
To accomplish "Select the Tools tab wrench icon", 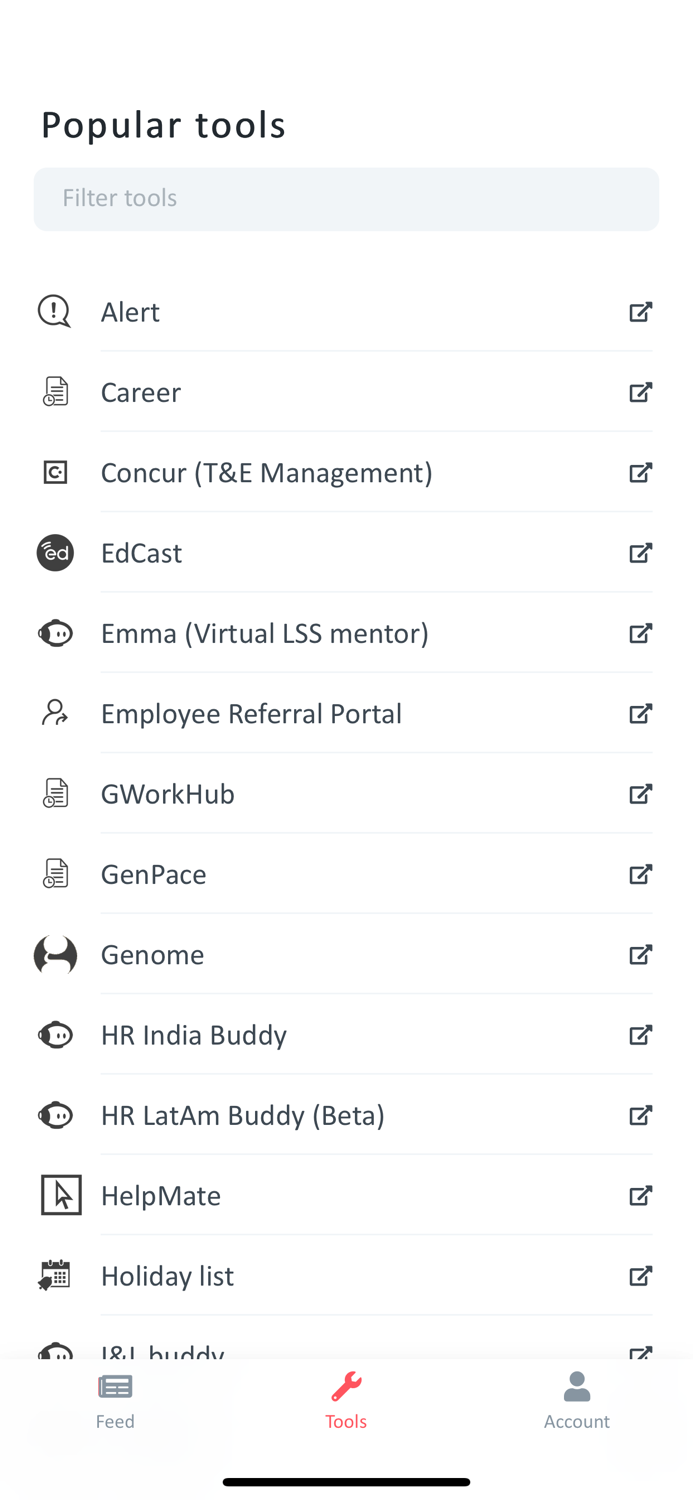I will (x=346, y=1386).
